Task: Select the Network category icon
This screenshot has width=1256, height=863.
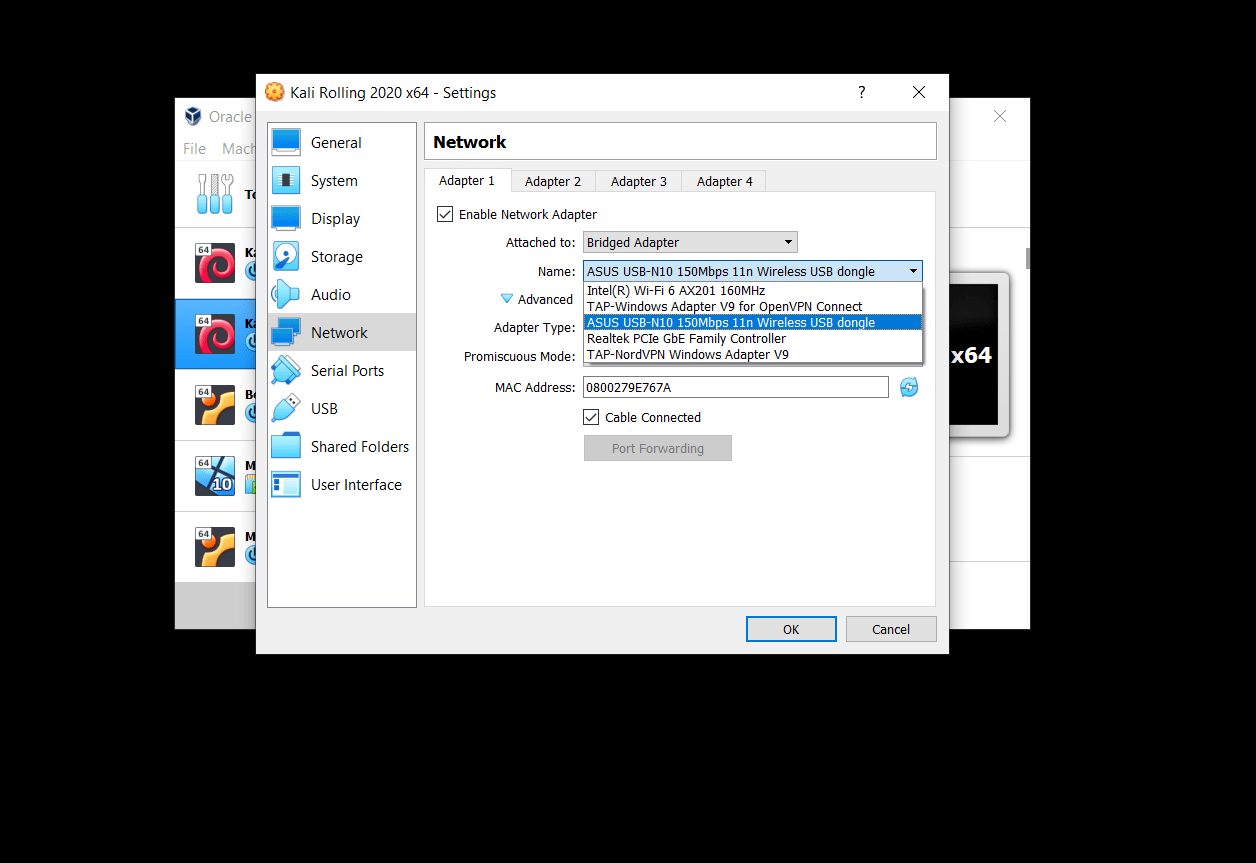Action: point(286,333)
